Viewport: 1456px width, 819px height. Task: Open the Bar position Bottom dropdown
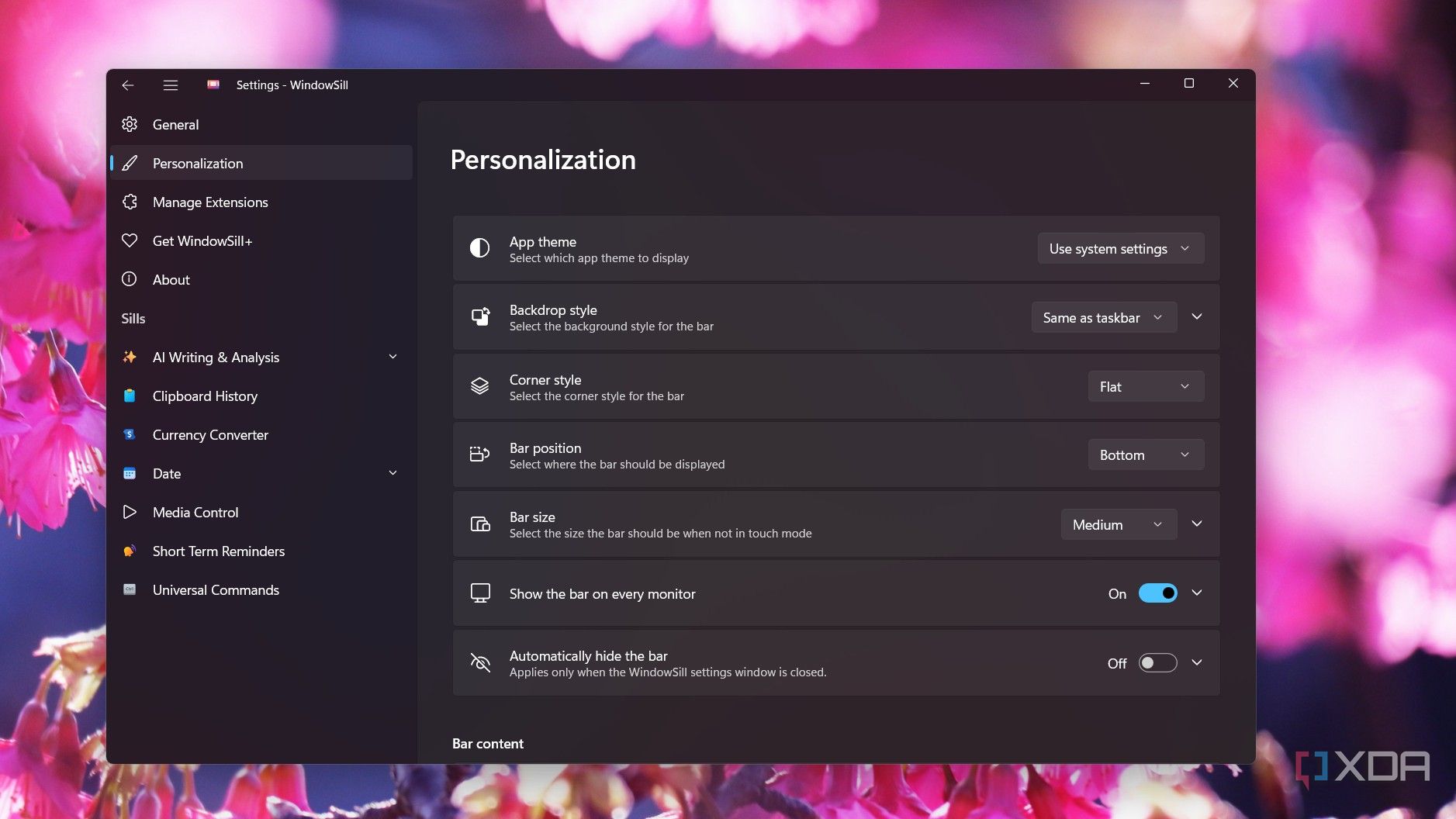coord(1146,454)
